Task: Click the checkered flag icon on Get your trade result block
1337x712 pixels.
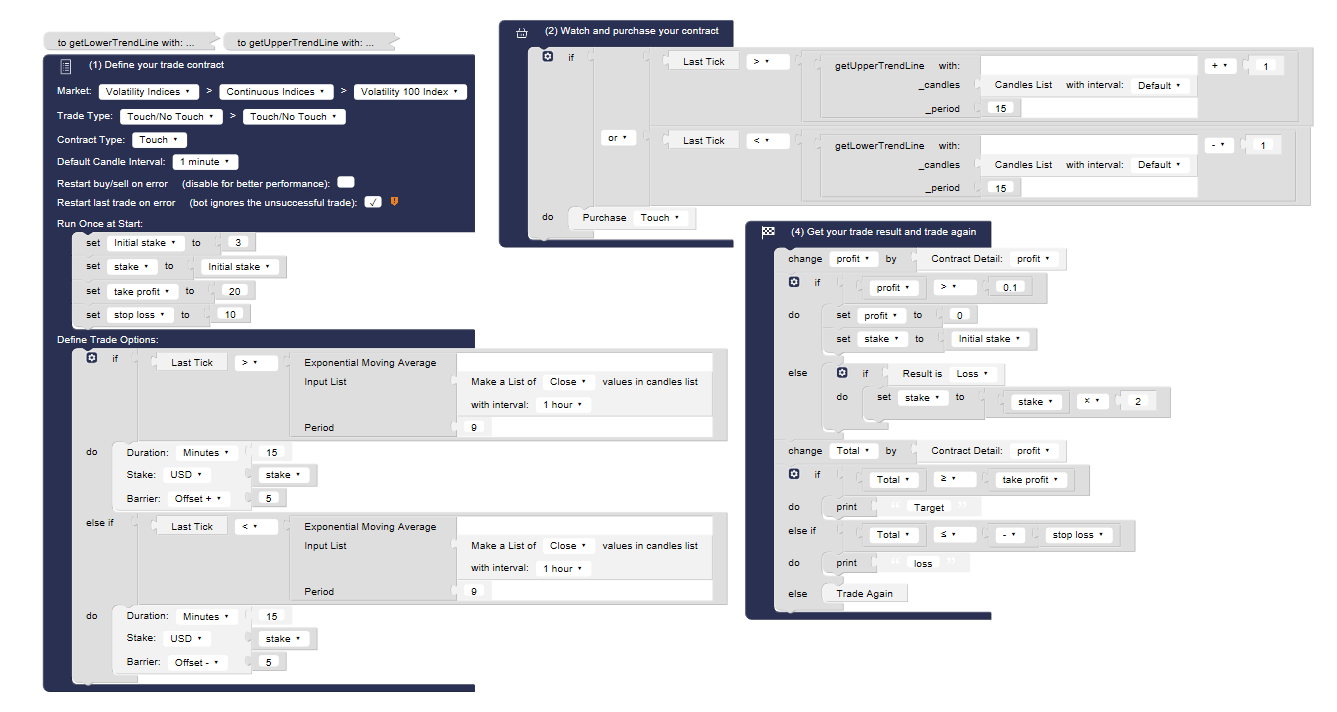Action: pos(768,232)
